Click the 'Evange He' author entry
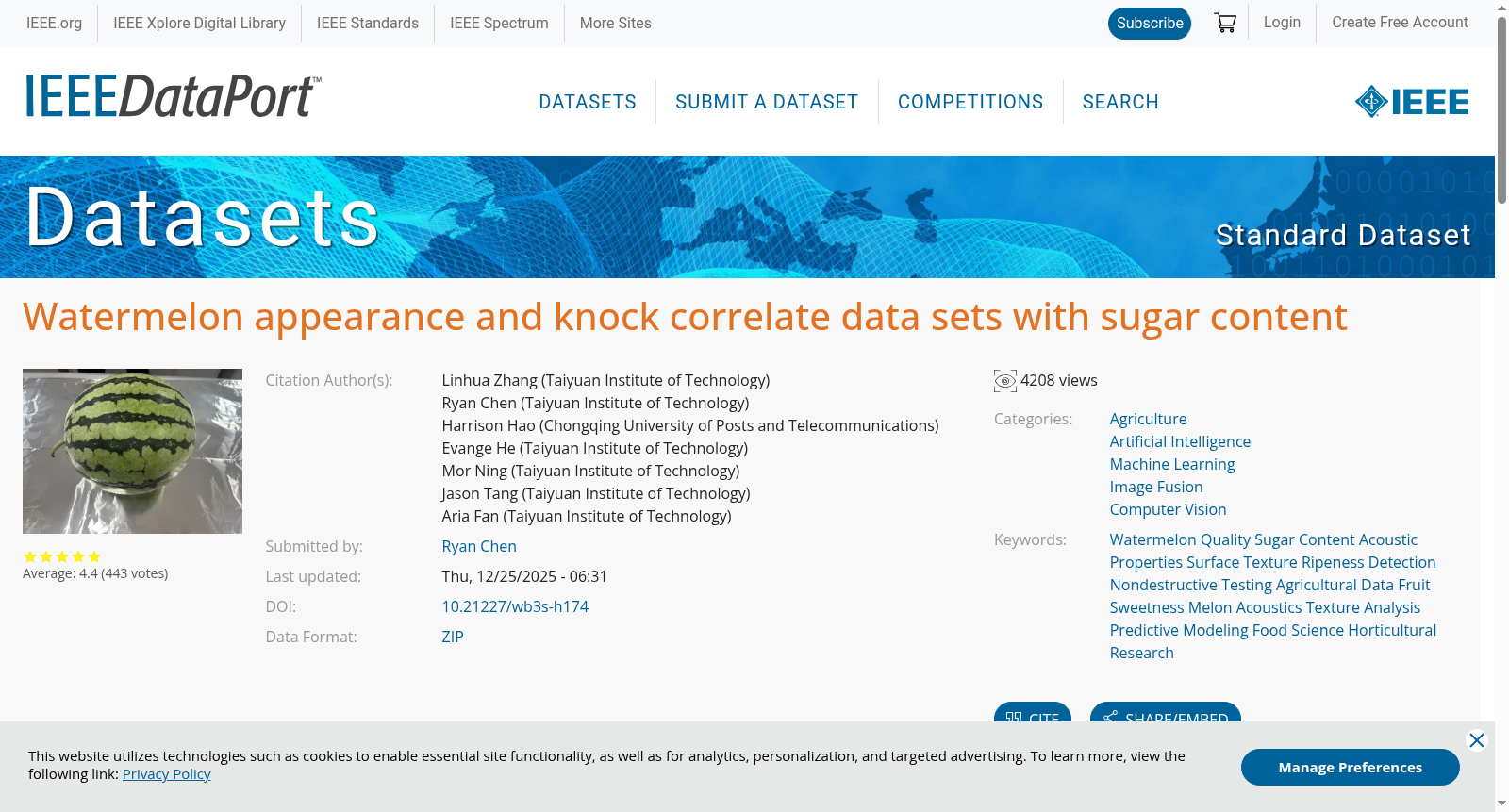 coord(595,448)
